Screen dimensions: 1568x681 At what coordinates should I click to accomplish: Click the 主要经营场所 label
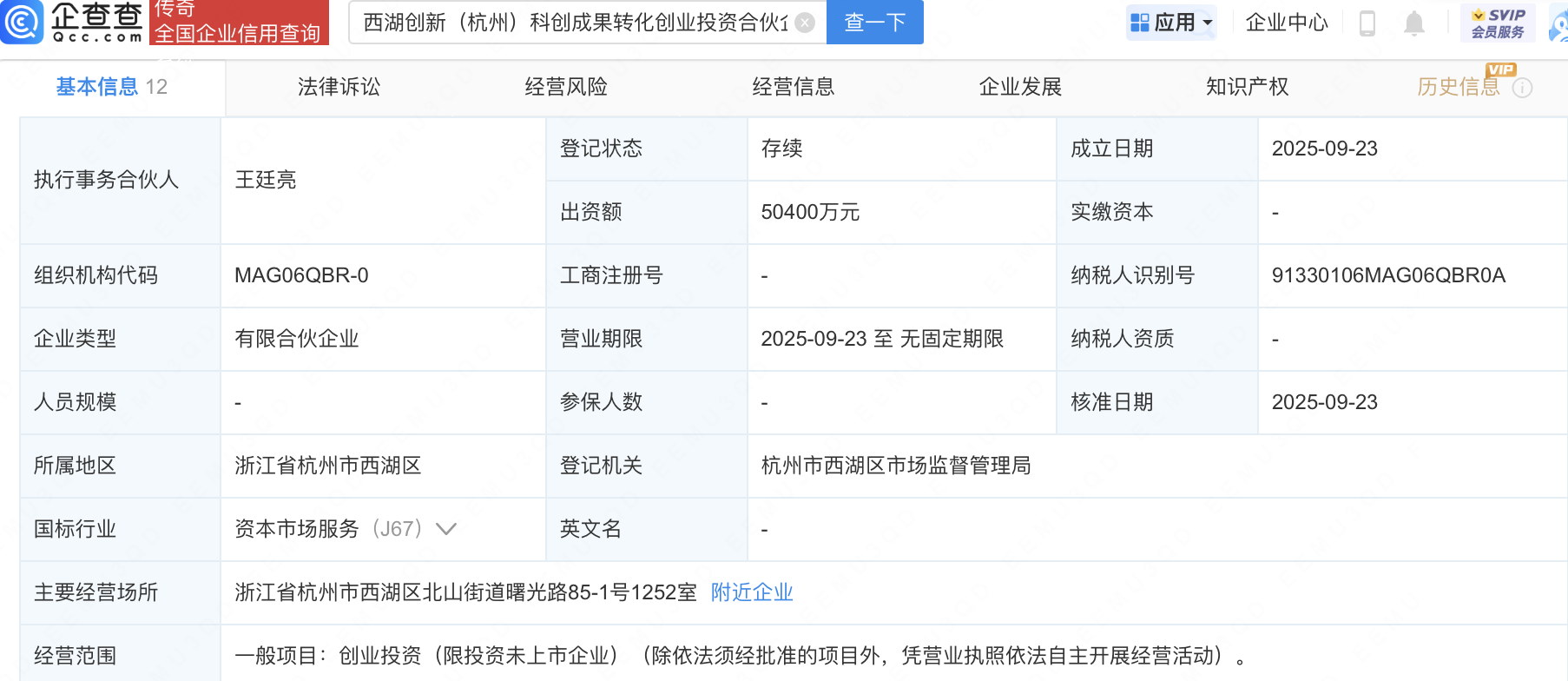point(96,592)
